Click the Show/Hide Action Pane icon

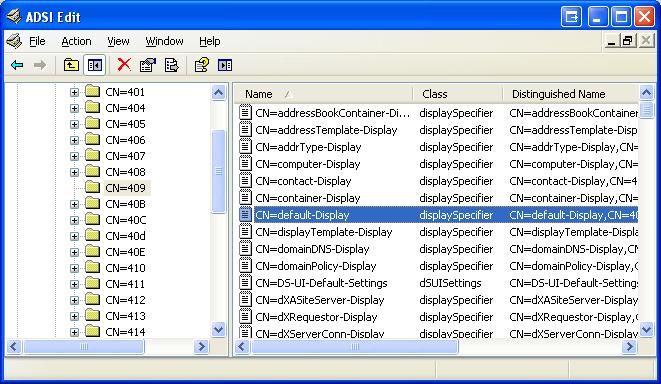pyautogui.click(x=225, y=65)
